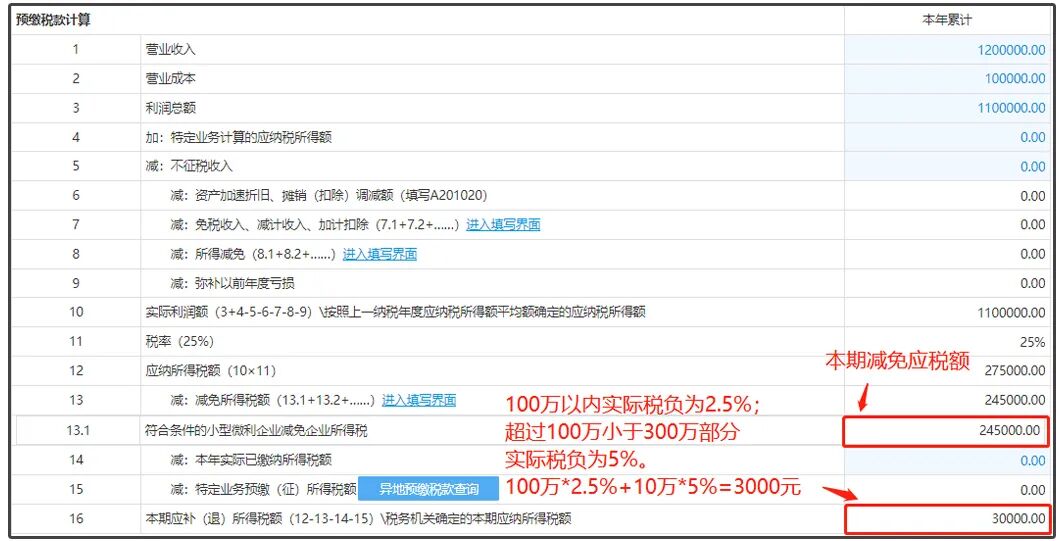Select row 13.1 amount 245000.00 field
Screen dimensions: 1063x541
(x=946, y=430)
